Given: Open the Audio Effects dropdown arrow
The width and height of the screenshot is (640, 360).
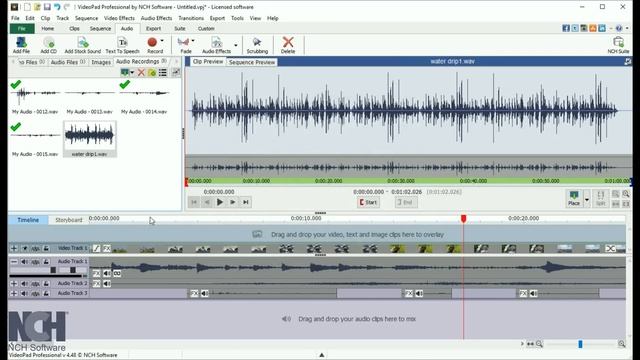Looking at the screenshot, I should [236, 45].
